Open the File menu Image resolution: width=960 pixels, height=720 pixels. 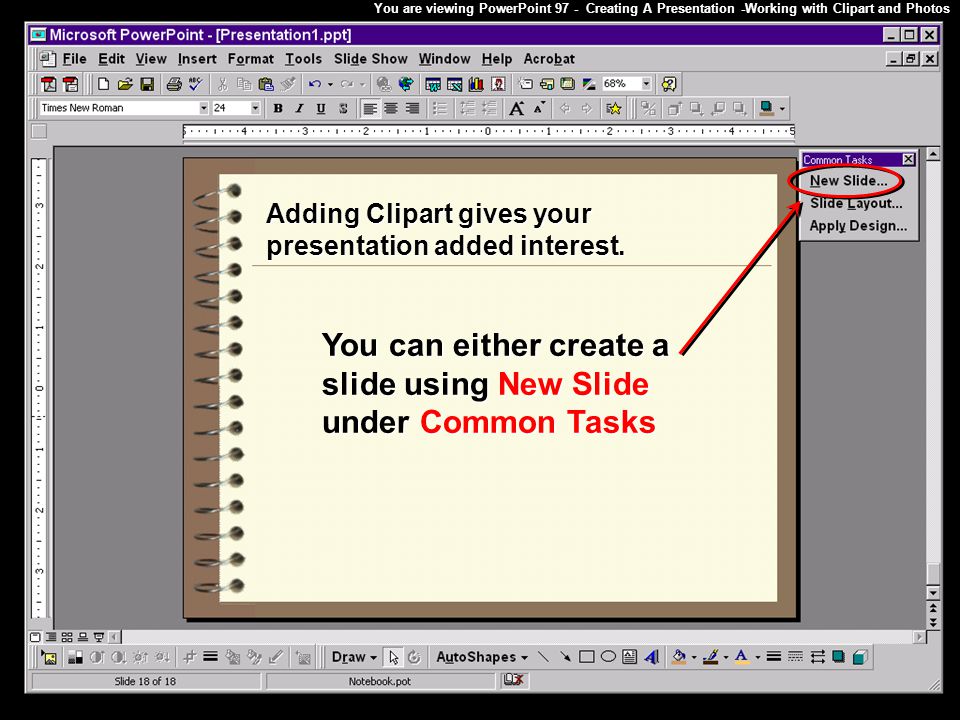(74, 59)
